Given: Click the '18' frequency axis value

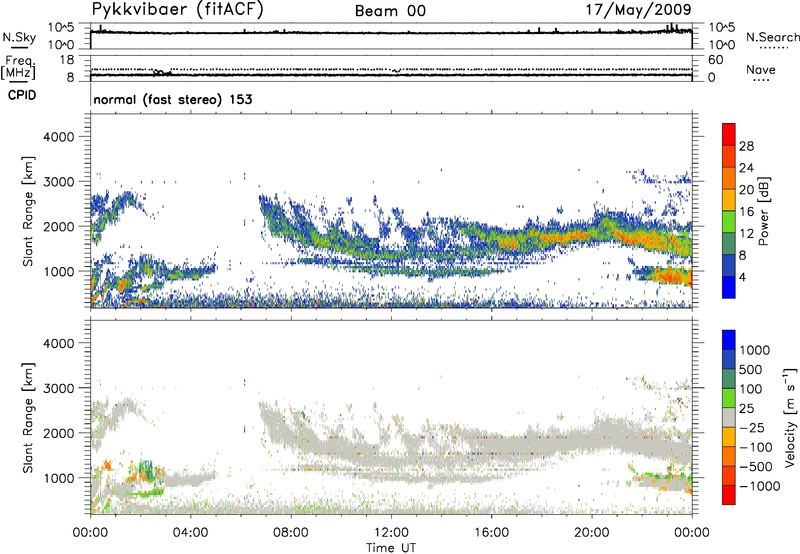Looking at the screenshot, I should click(x=67, y=60).
